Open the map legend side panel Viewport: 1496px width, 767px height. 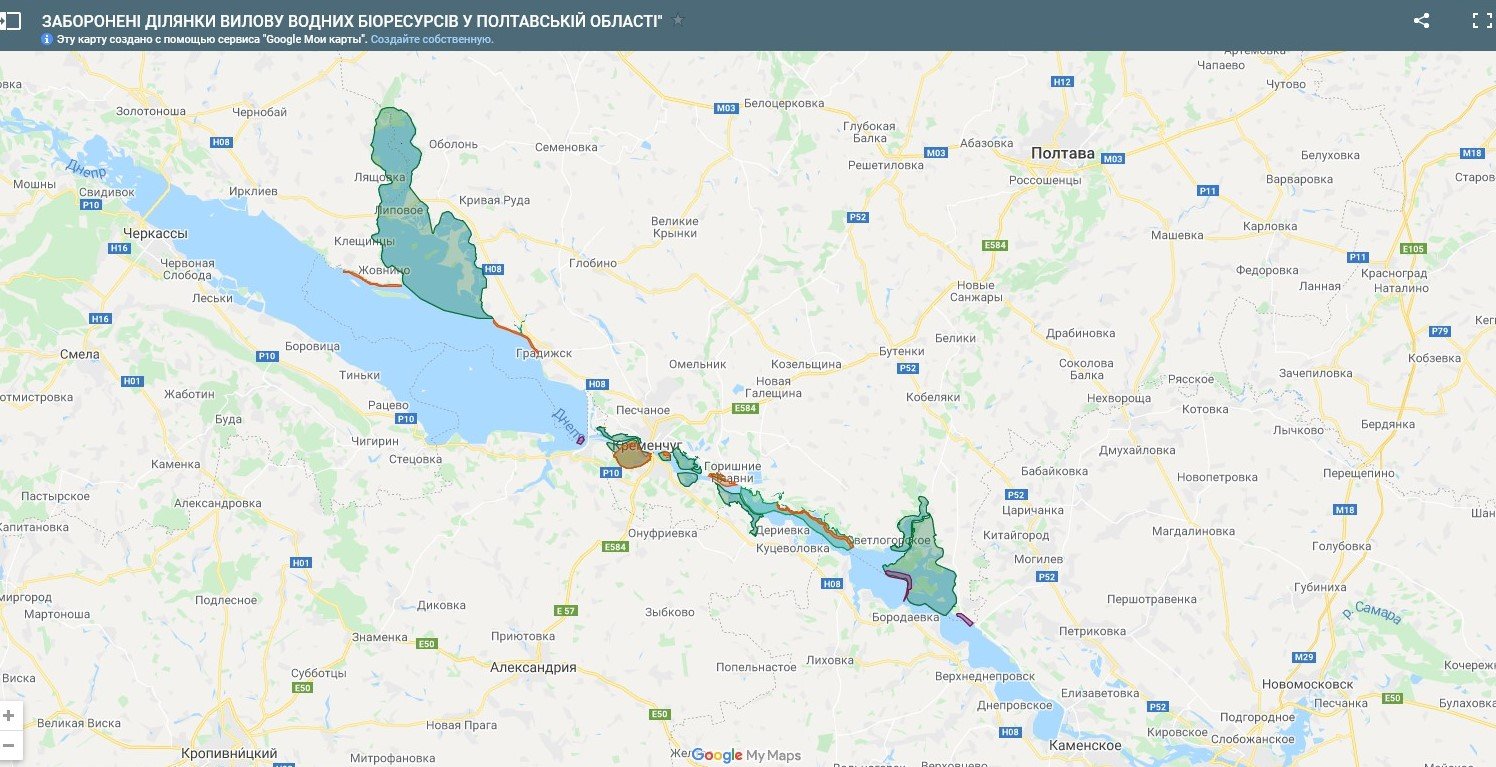pos(10,20)
